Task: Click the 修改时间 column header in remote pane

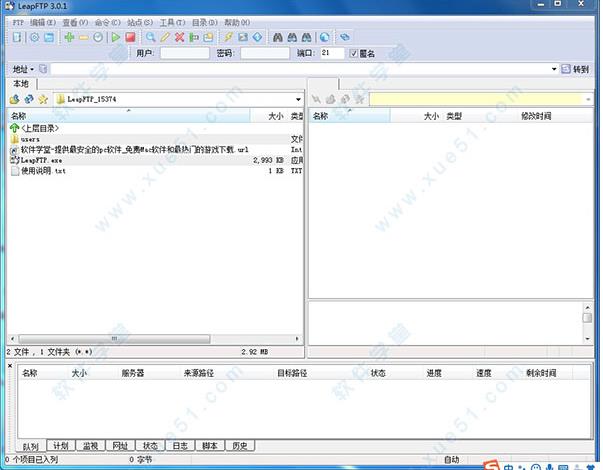Action: coord(536,116)
